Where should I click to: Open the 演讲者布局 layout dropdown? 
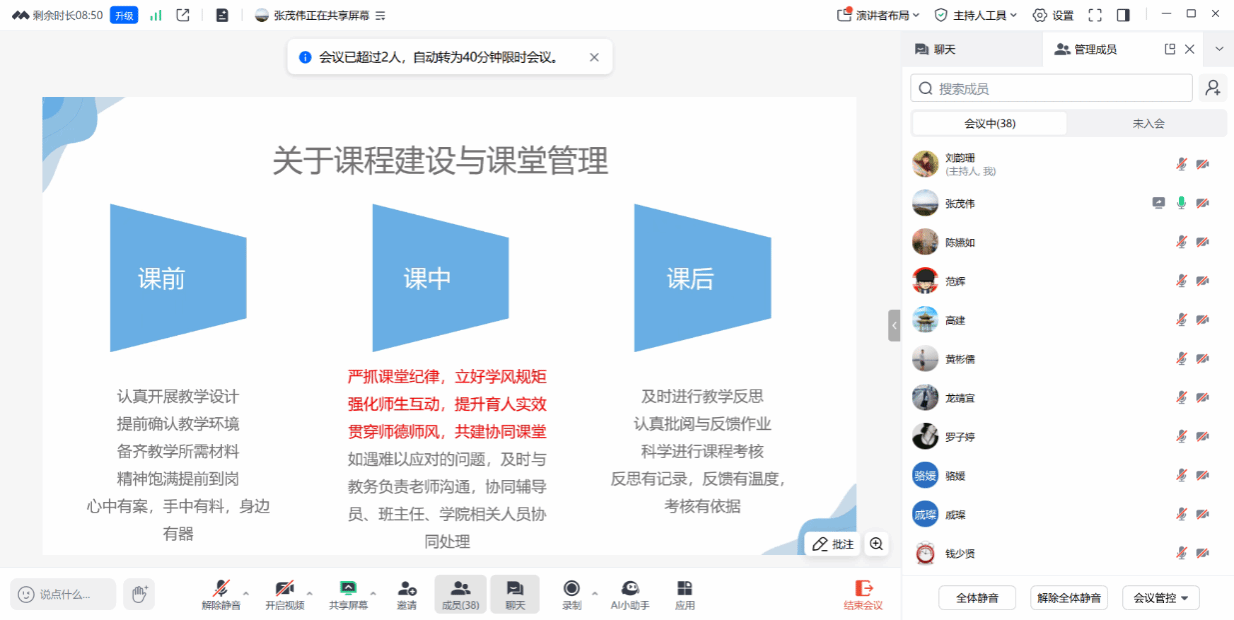pos(878,15)
